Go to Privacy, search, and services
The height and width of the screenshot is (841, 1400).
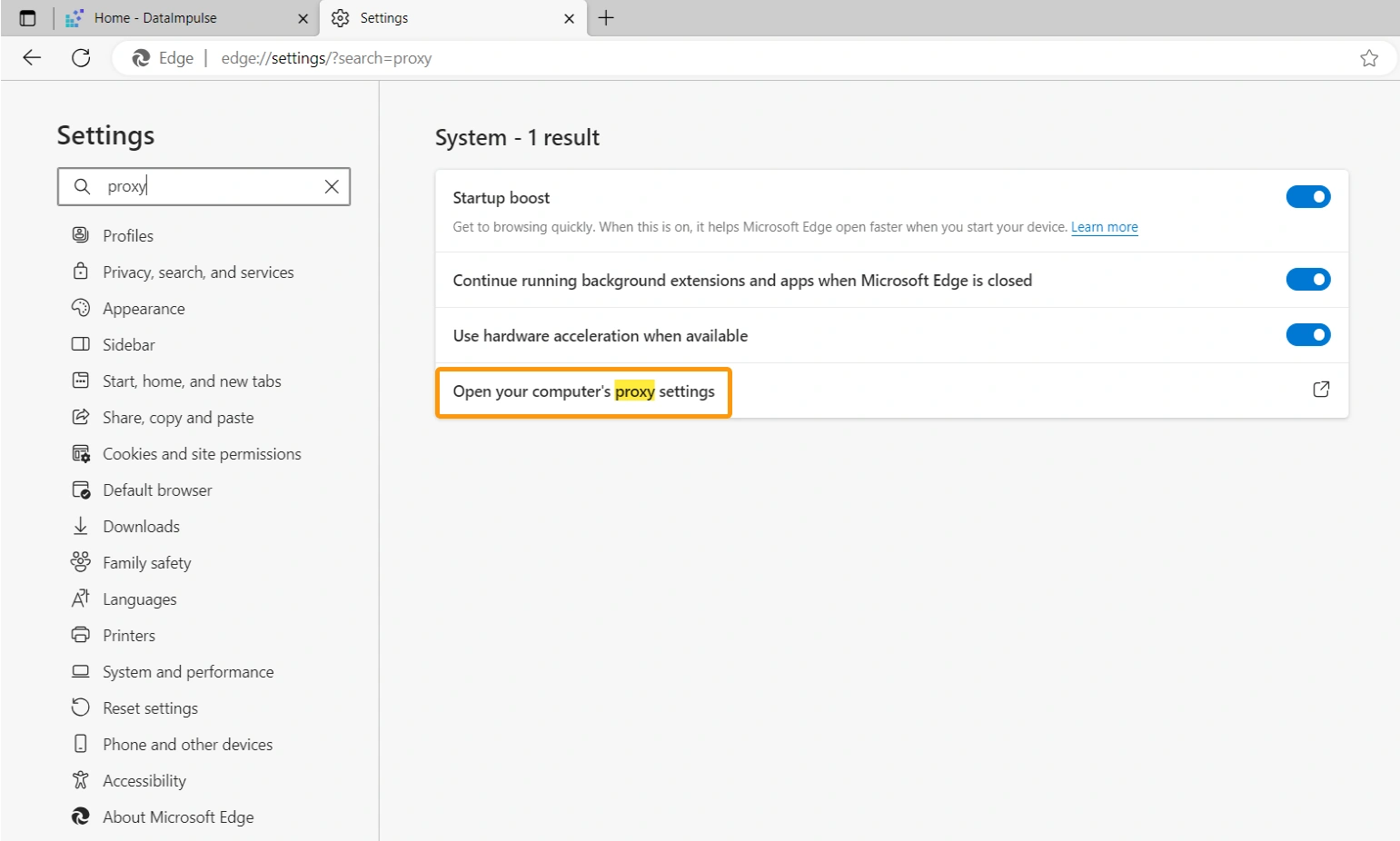coord(198,272)
